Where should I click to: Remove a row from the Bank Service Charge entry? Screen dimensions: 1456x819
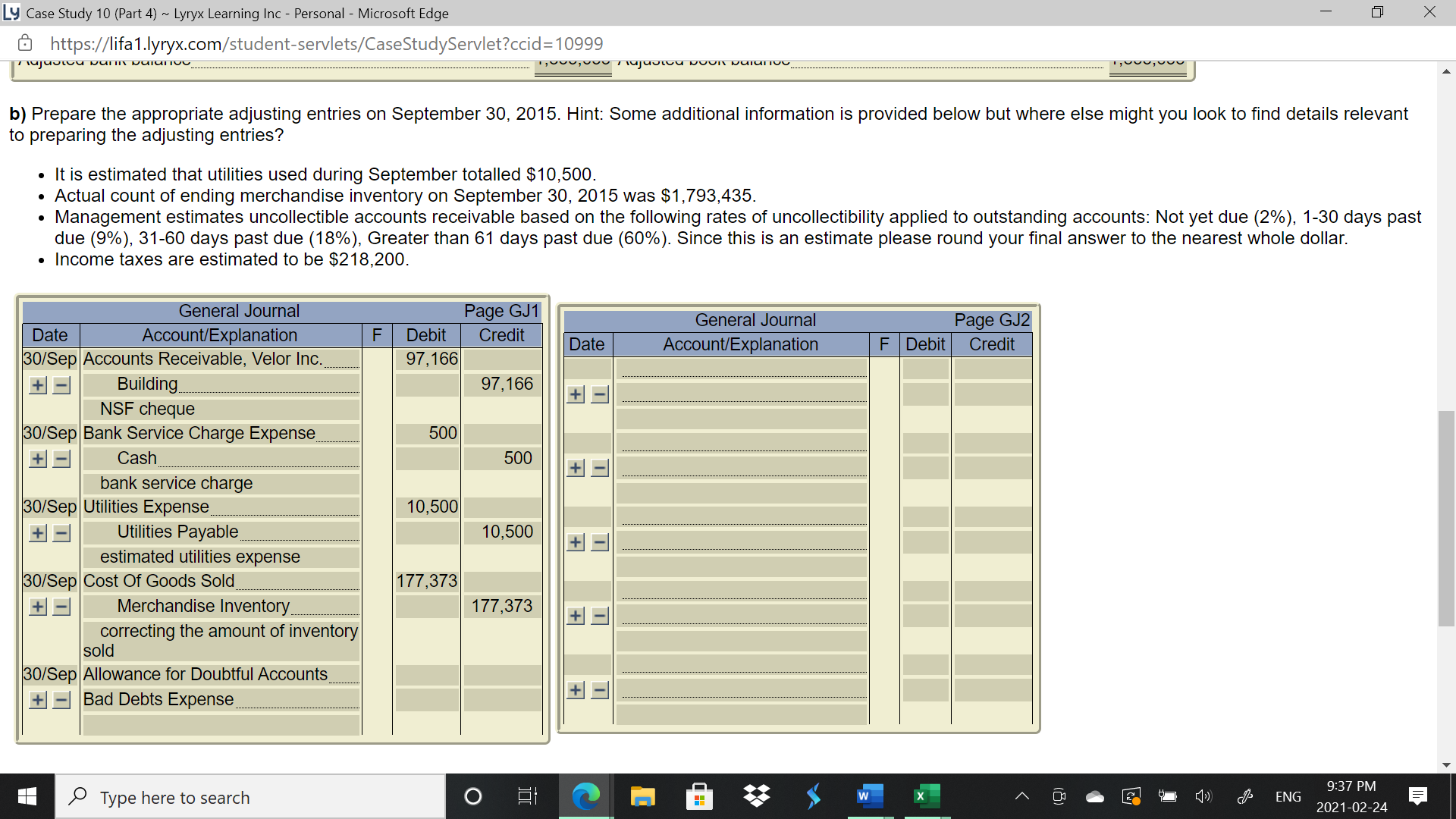click(x=60, y=458)
